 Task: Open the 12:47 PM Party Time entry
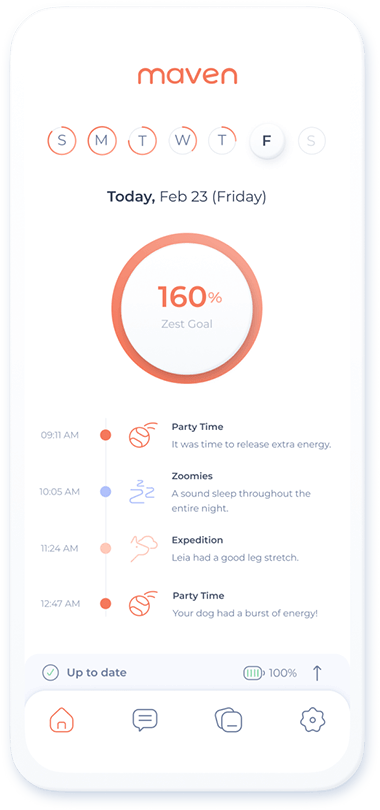pyautogui.click(x=187, y=604)
